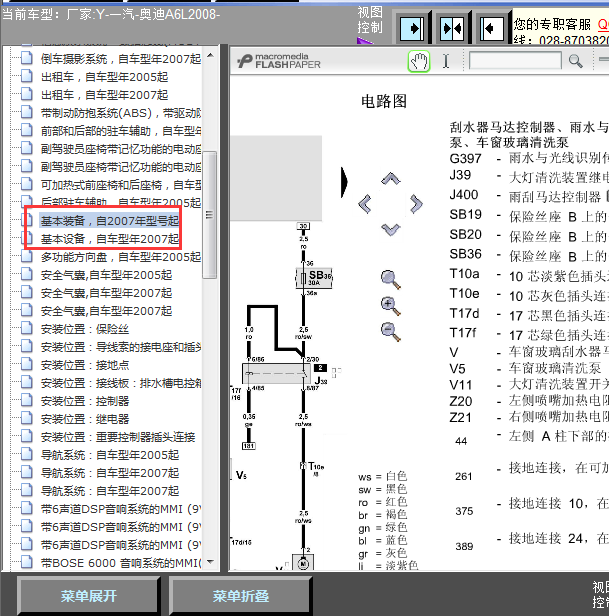Open 安装位置：控制器

[x=84, y=401]
